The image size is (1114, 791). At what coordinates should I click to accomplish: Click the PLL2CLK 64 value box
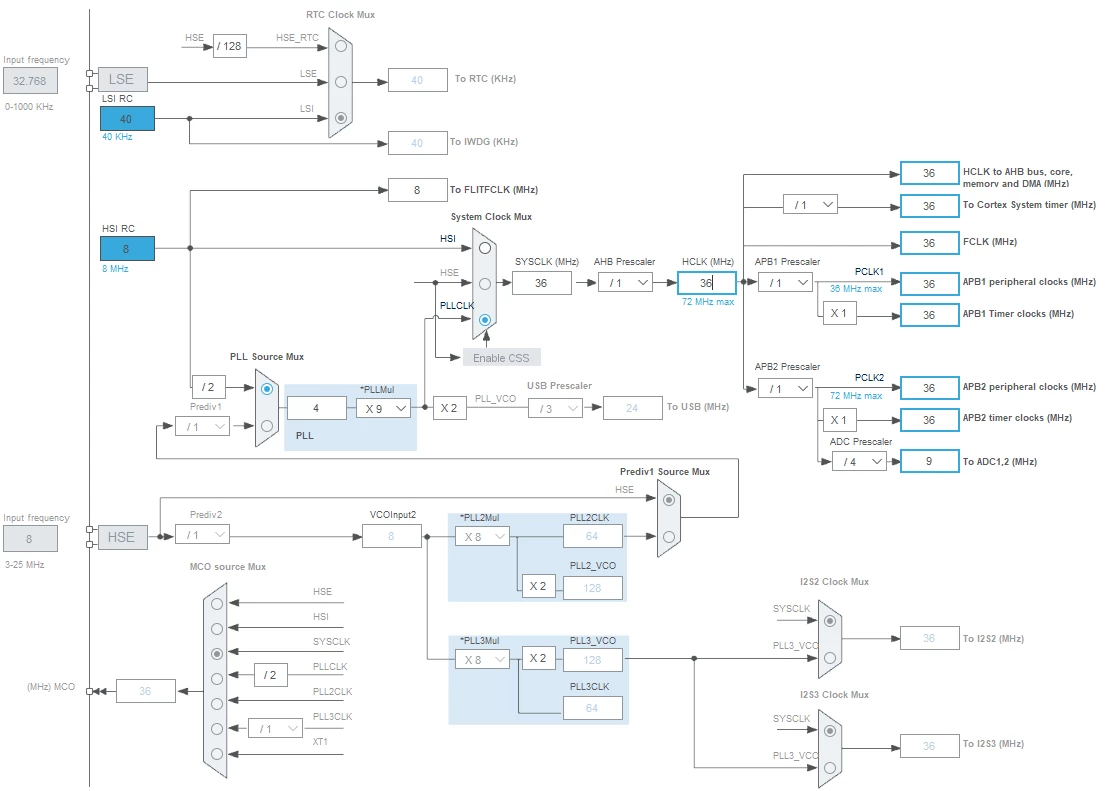pos(593,536)
